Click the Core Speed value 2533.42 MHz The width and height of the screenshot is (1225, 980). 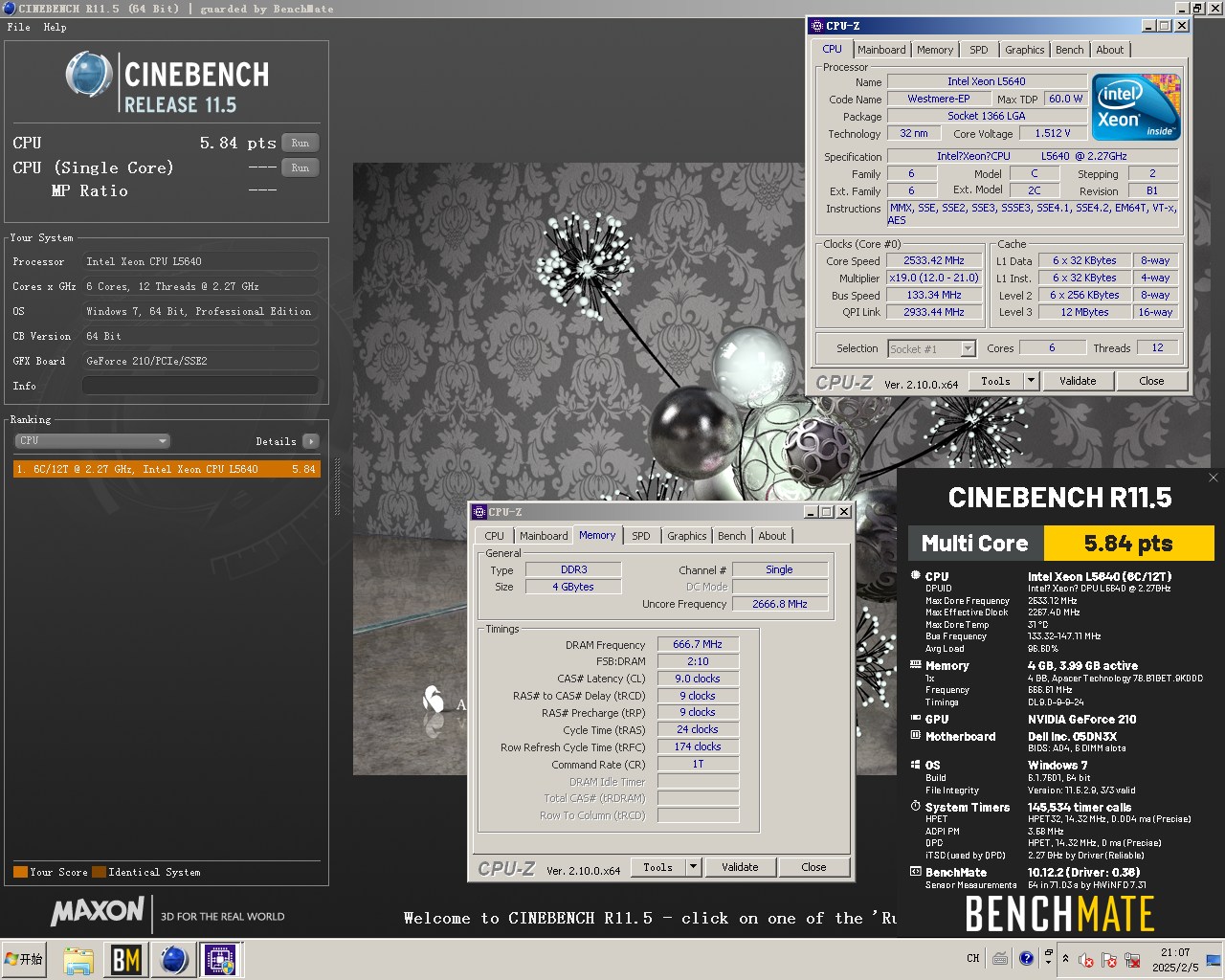click(x=934, y=260)
